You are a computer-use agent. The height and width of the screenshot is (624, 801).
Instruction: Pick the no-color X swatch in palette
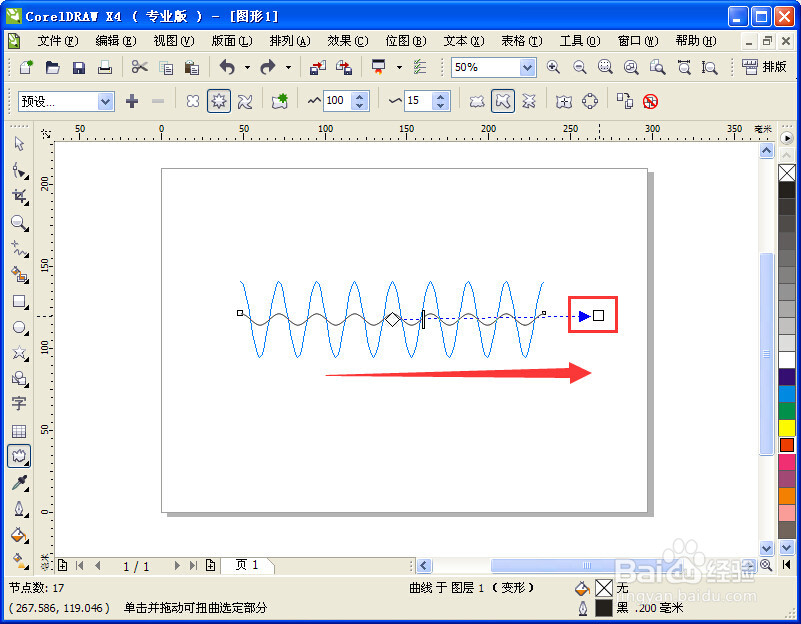787,173
